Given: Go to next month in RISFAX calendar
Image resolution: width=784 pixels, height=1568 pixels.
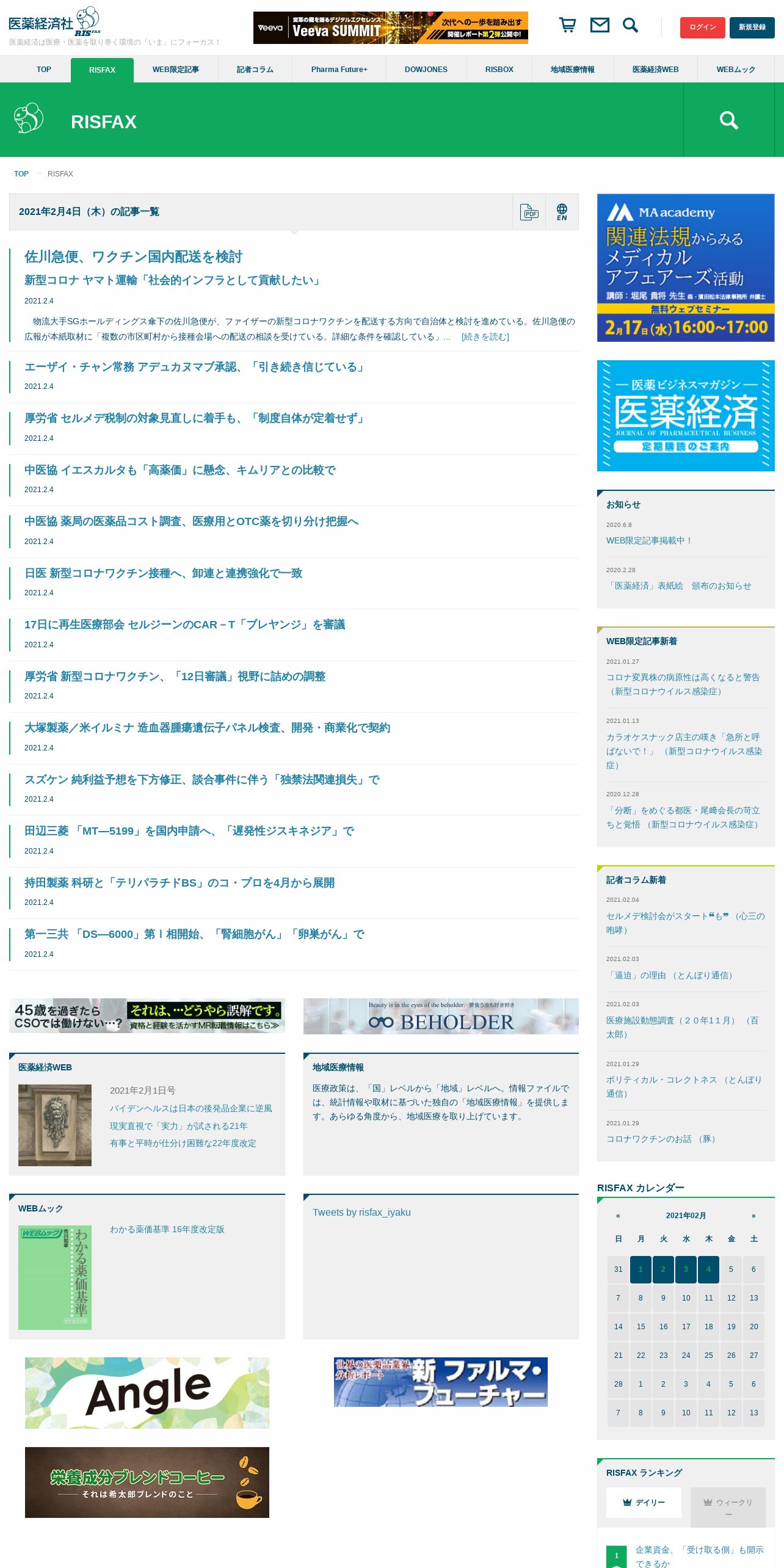Looking at the screenshot, I should pyautogui.click(x=753, y=1215).
